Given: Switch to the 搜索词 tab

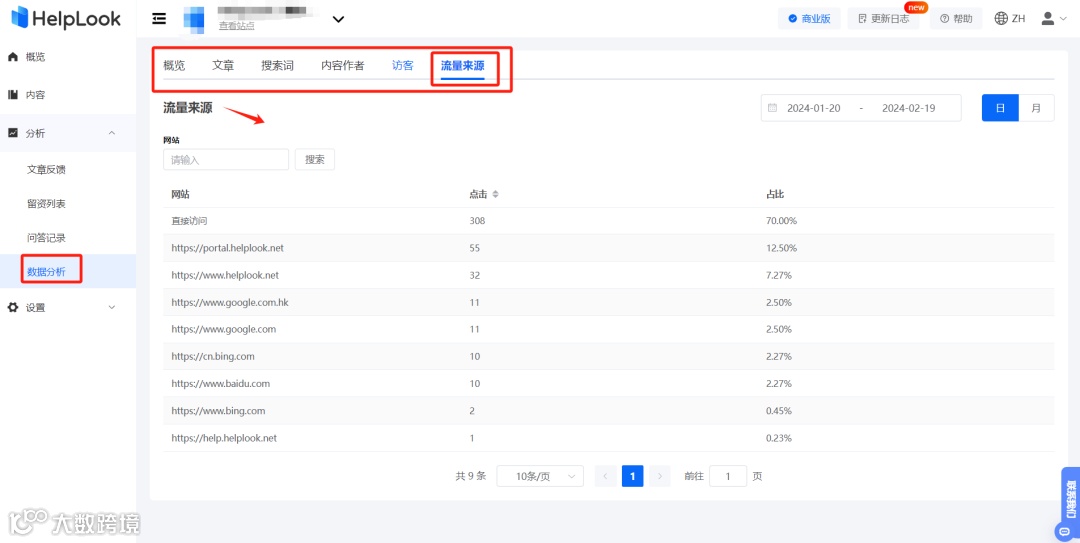Looking at the screenshot, I should [x=278, y=65].
